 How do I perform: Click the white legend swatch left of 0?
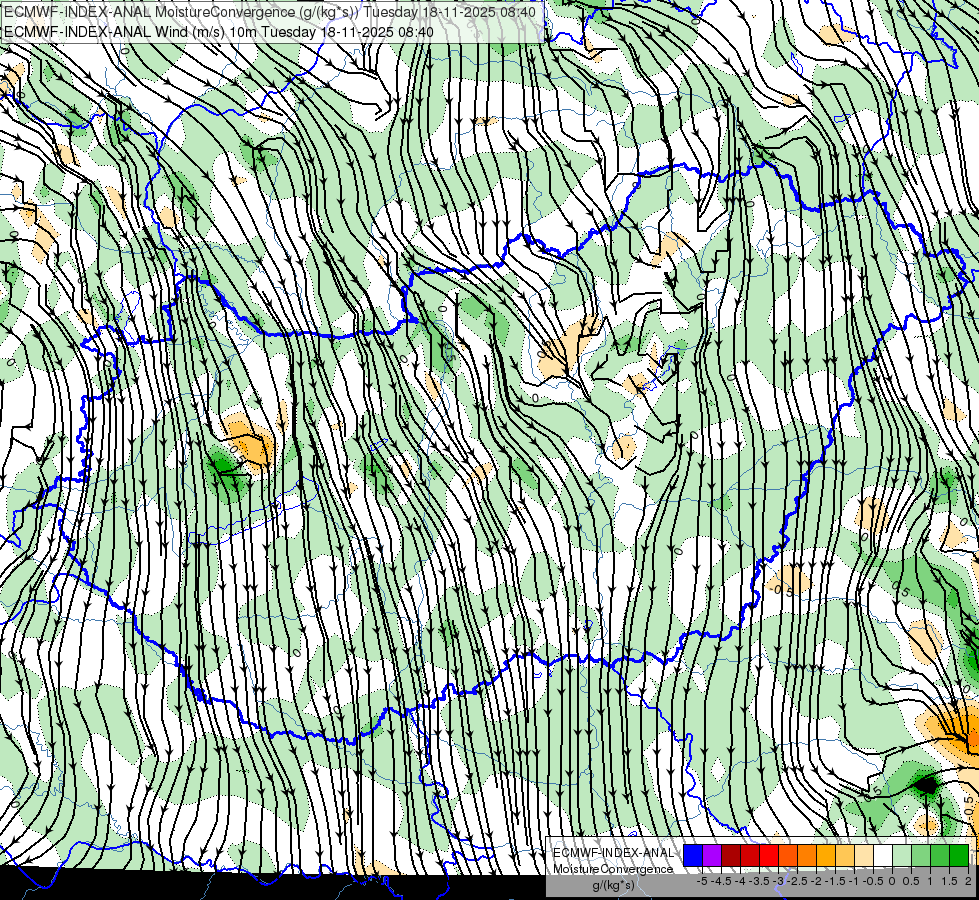(x=883, y=855)
